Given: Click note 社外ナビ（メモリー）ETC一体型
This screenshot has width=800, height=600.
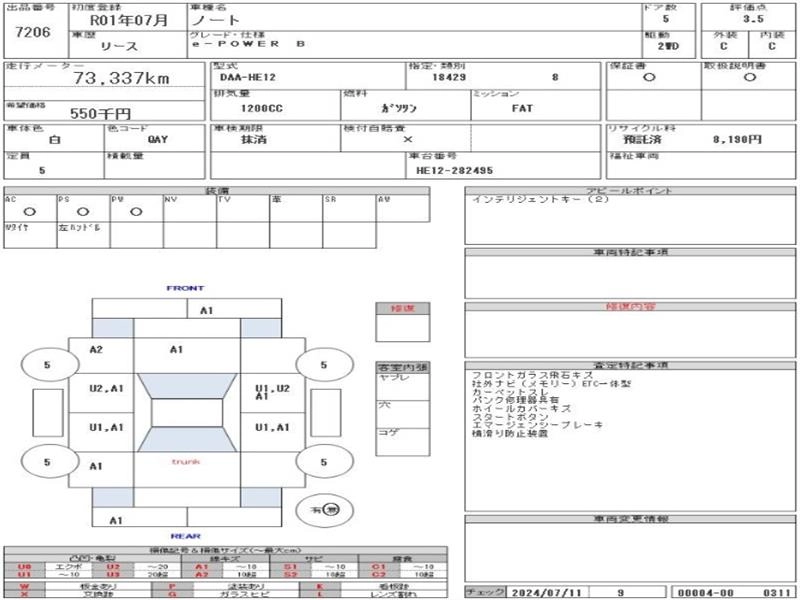Looking at the screenshot, I should coord(551,383).
